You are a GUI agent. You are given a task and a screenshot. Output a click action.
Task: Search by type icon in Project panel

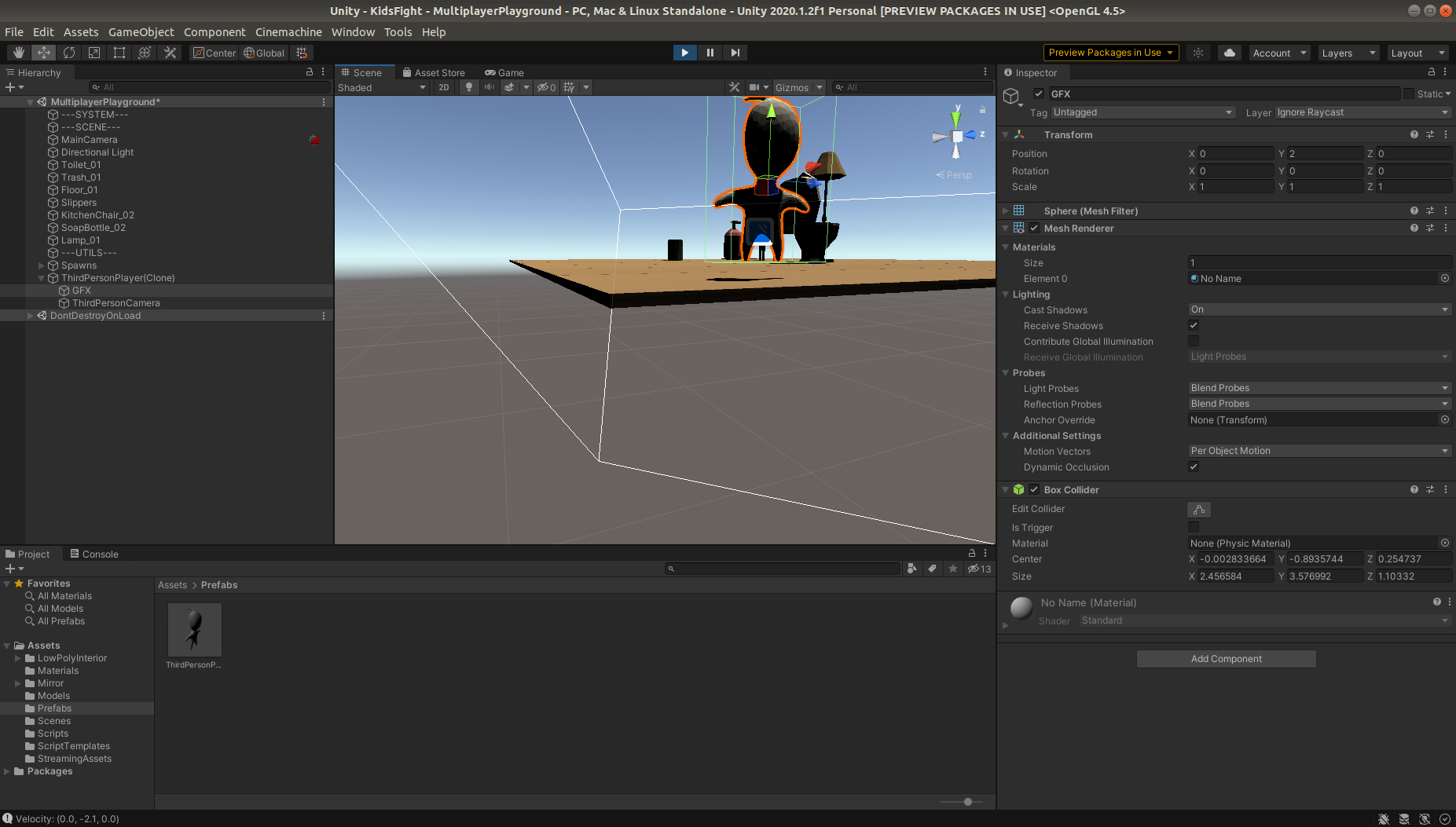click(x=911, y=569)
